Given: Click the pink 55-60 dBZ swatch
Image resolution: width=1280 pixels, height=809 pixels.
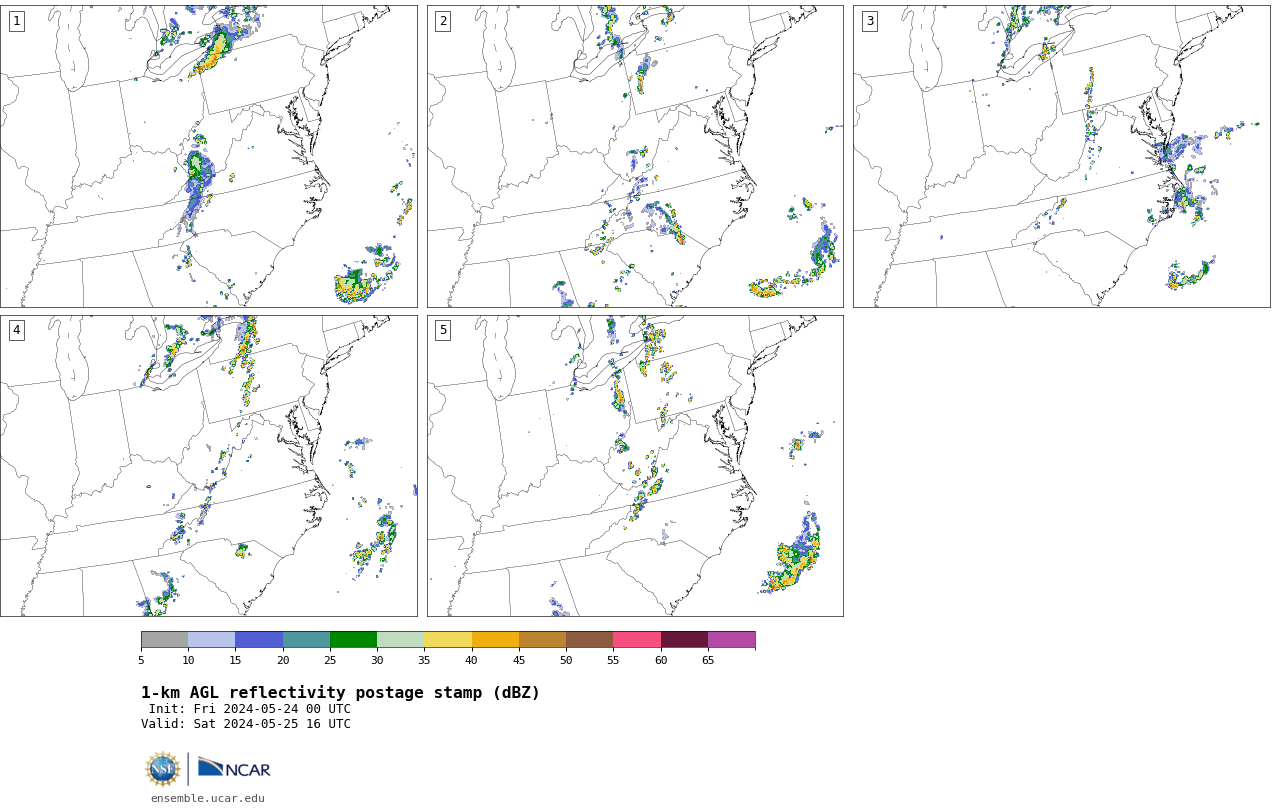Looking at the screenshot, I should coord(637,640).
